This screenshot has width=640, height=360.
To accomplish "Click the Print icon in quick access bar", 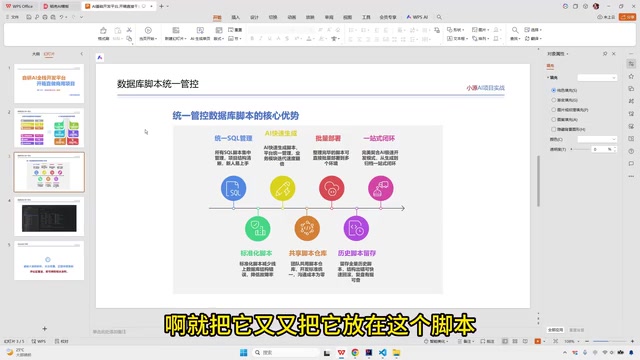I will tap(45, 17).
